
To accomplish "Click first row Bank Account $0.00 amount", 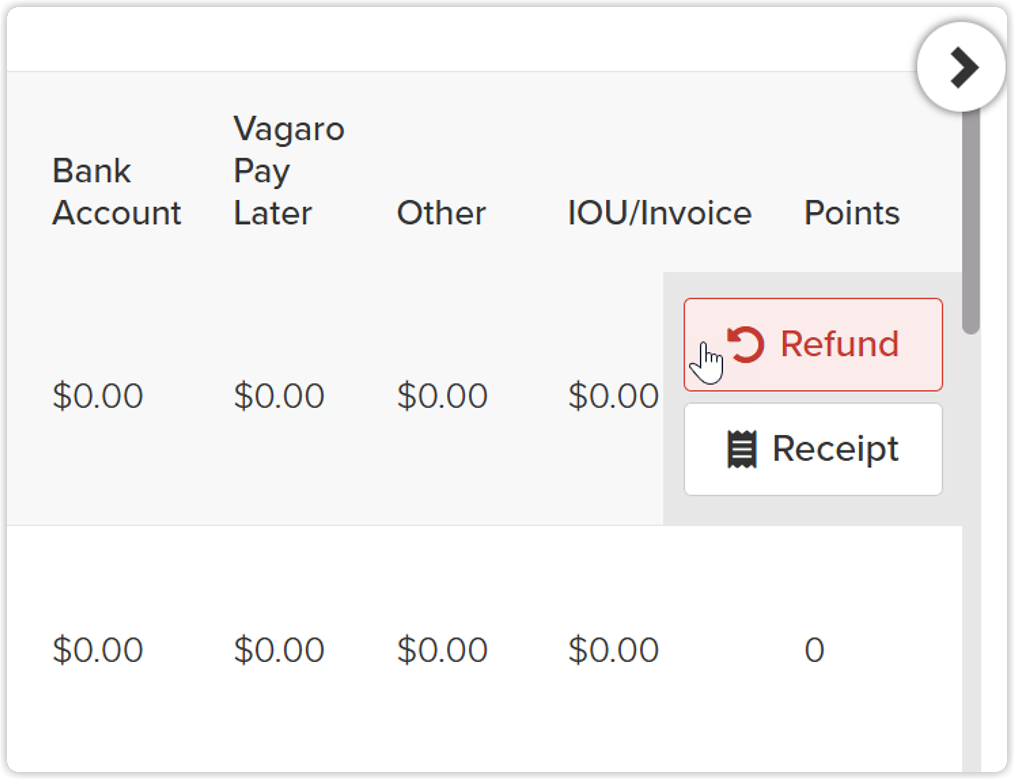I will [x=98, y=396].
